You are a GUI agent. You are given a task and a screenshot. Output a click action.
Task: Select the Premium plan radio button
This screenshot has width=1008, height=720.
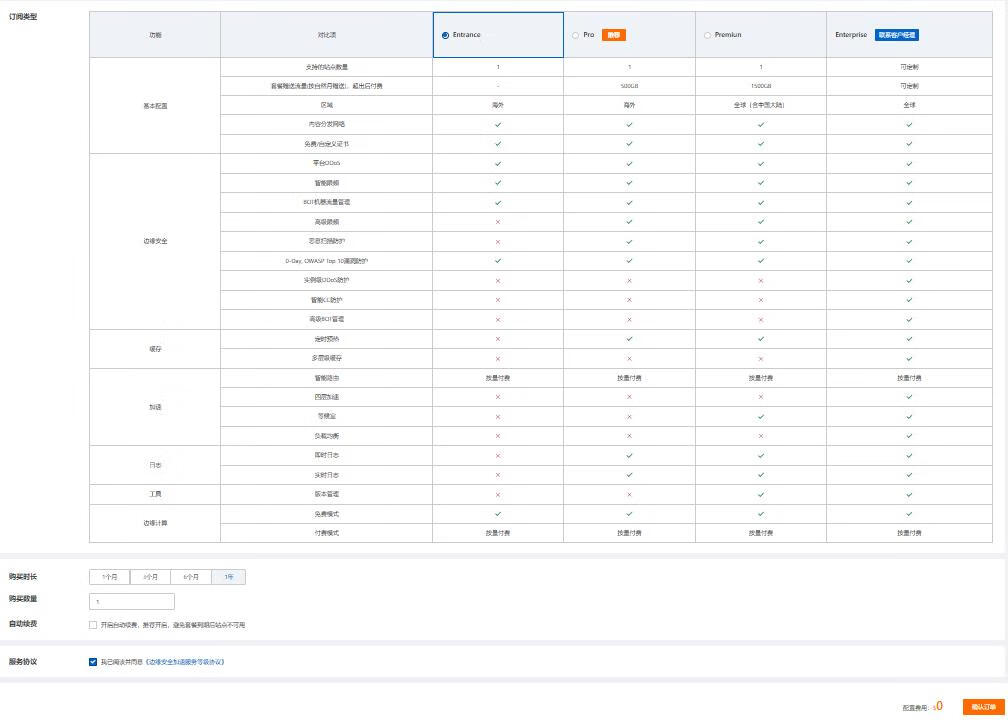click(707, 35)
